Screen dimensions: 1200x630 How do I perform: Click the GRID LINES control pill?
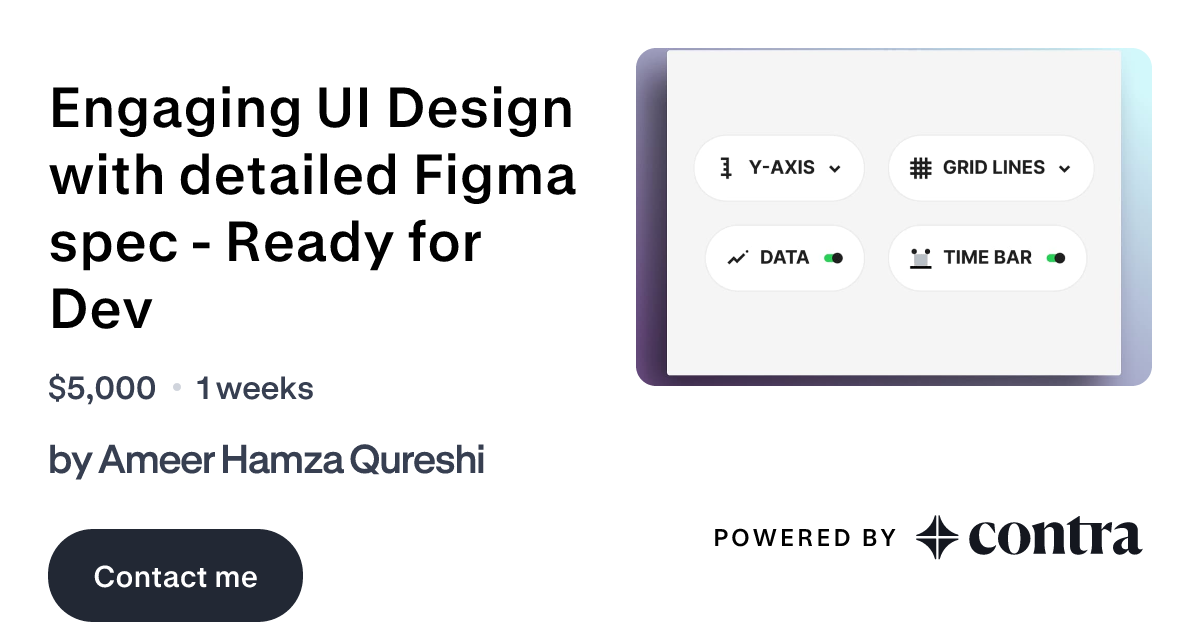point(991,168)
